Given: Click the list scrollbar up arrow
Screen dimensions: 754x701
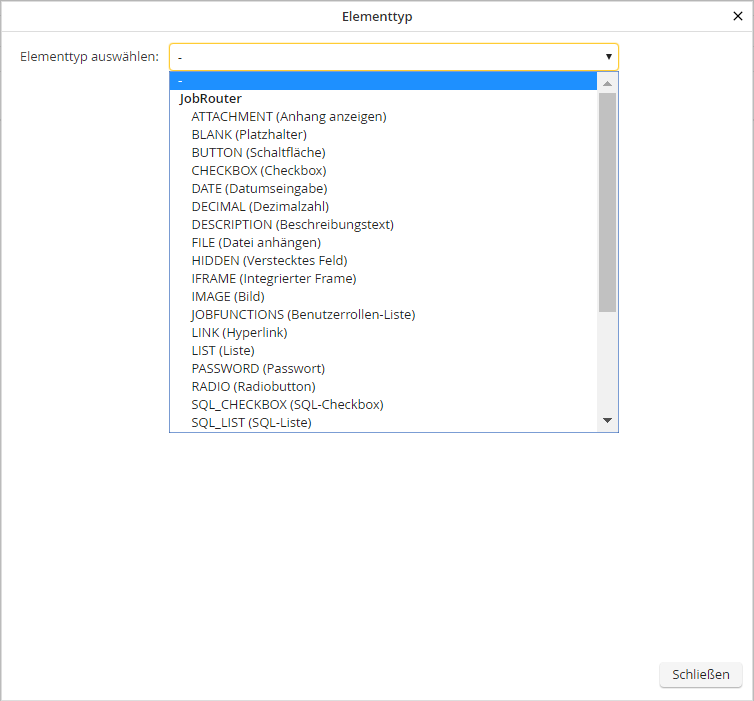Looking at the screenshot, I should (x=607, y=83).
